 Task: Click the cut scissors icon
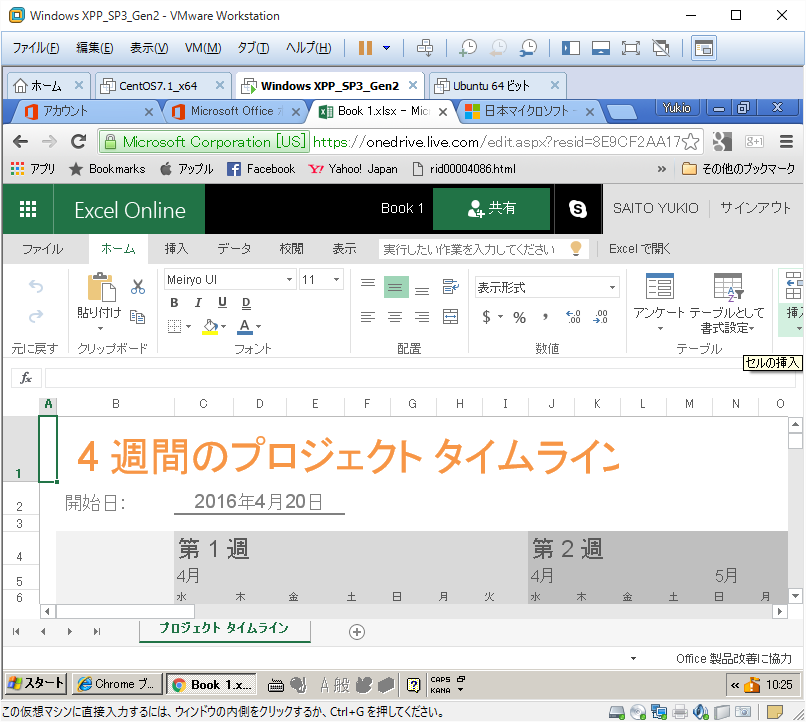[x=138, y=287]
